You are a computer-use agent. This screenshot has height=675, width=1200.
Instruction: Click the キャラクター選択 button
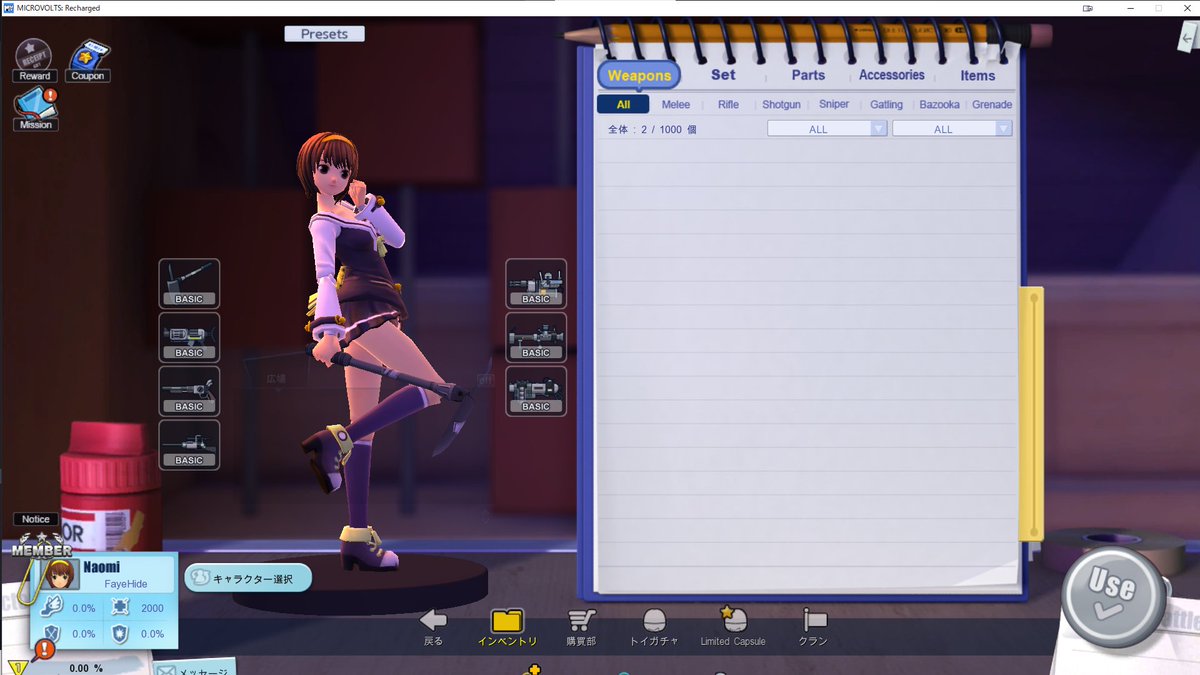[248, 578]
